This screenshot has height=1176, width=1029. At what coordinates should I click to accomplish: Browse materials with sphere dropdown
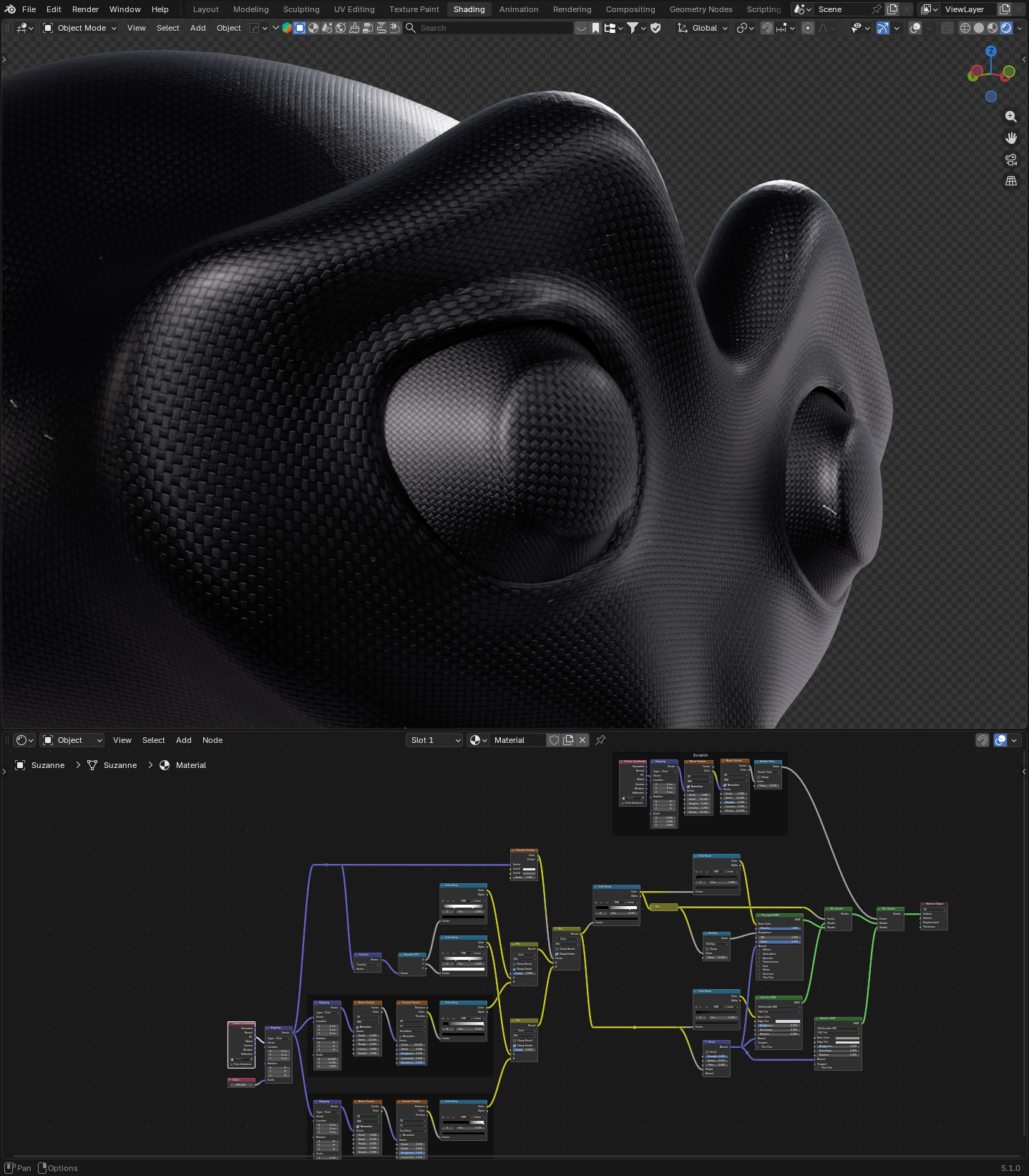[478, 740]
